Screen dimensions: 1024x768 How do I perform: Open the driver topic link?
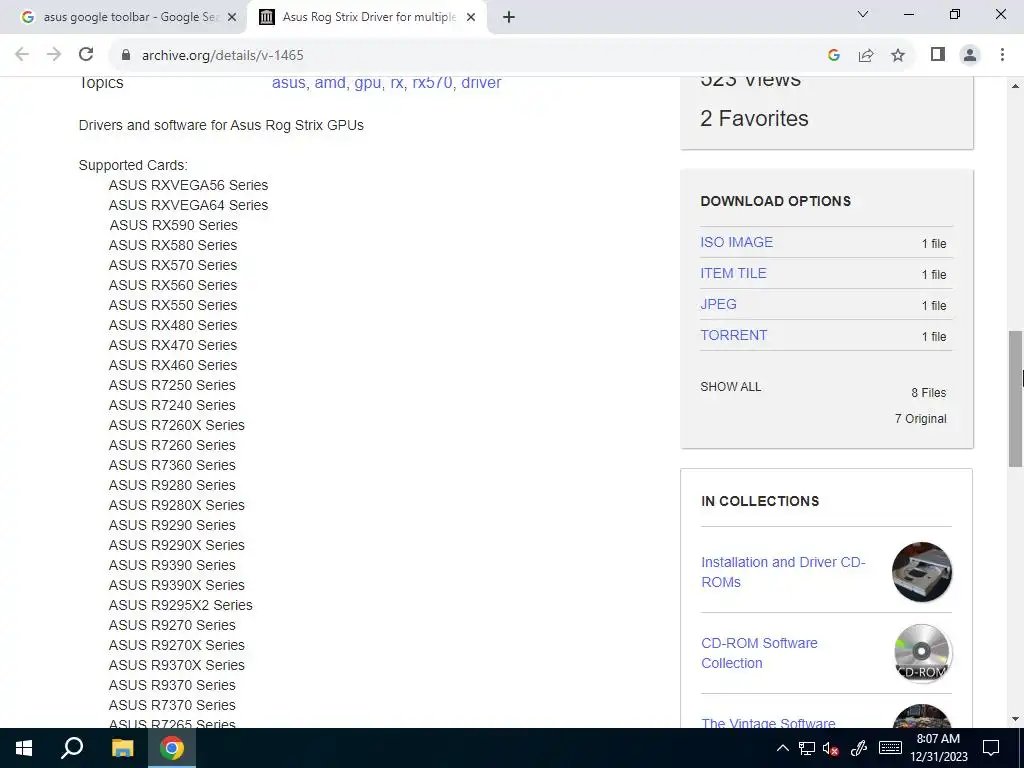[x=481, y=82]
